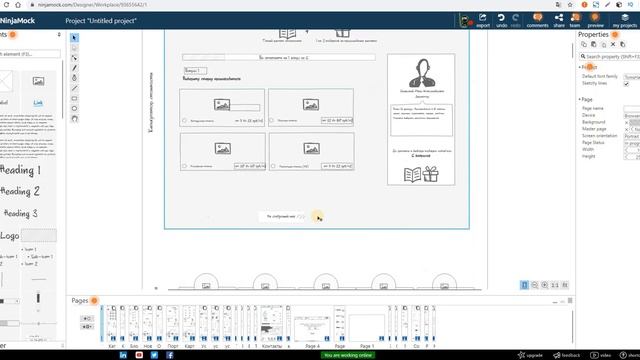The image size is (640, 360).
Task: Open the Page Status dropdown
Action: click(x=632, y=143)
